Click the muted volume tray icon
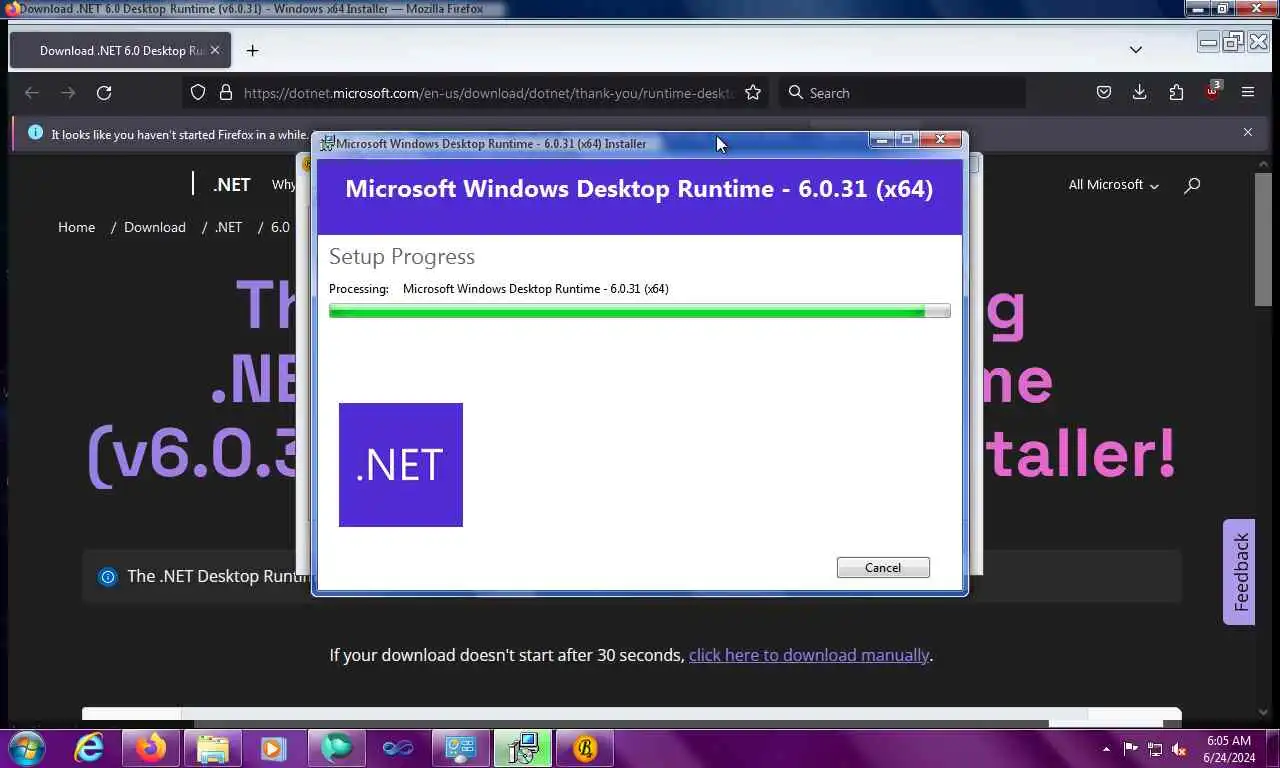The height and width of the screenshot is (768, 1280). pos(1179,748)
